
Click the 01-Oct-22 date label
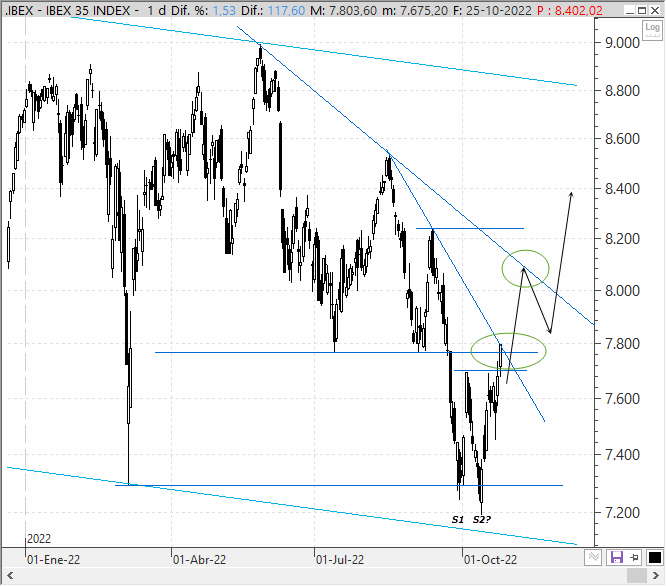pyautogui.click(x=491, y=560)
